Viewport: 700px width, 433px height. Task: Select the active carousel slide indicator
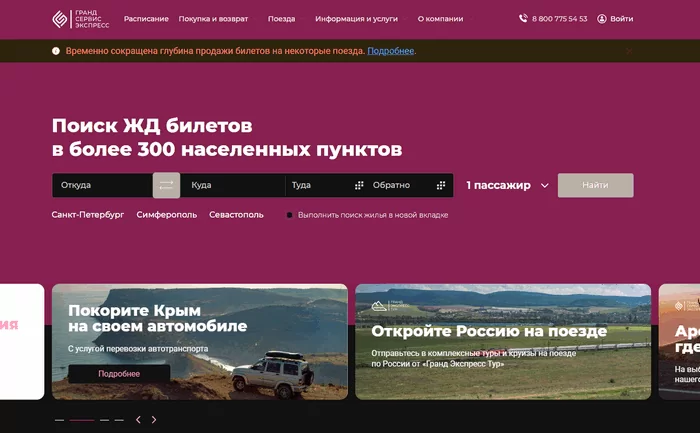pos(82,420)
